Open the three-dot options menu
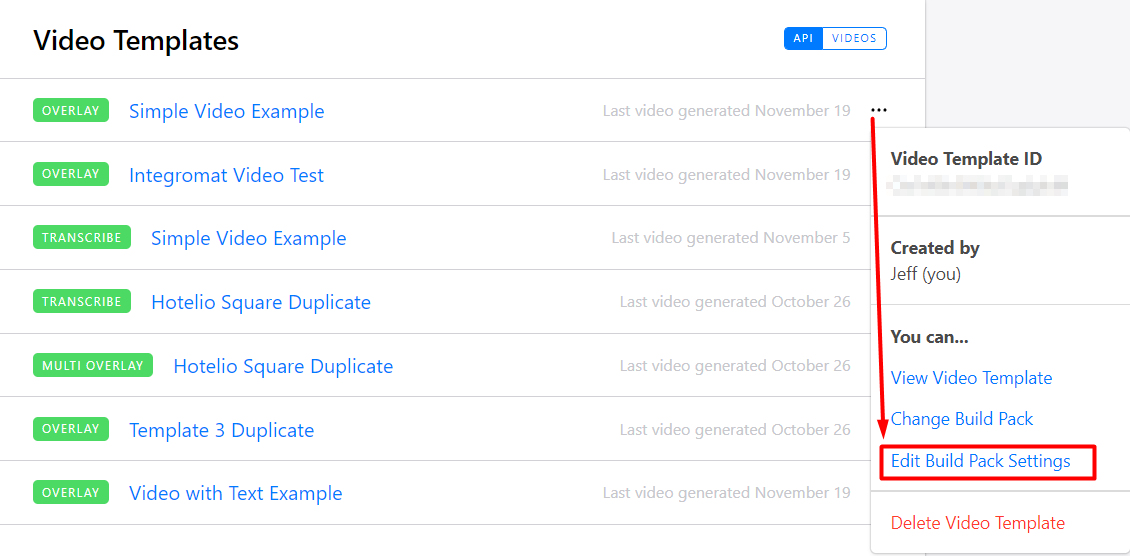The image size is (1130, 556). [879, 111]
